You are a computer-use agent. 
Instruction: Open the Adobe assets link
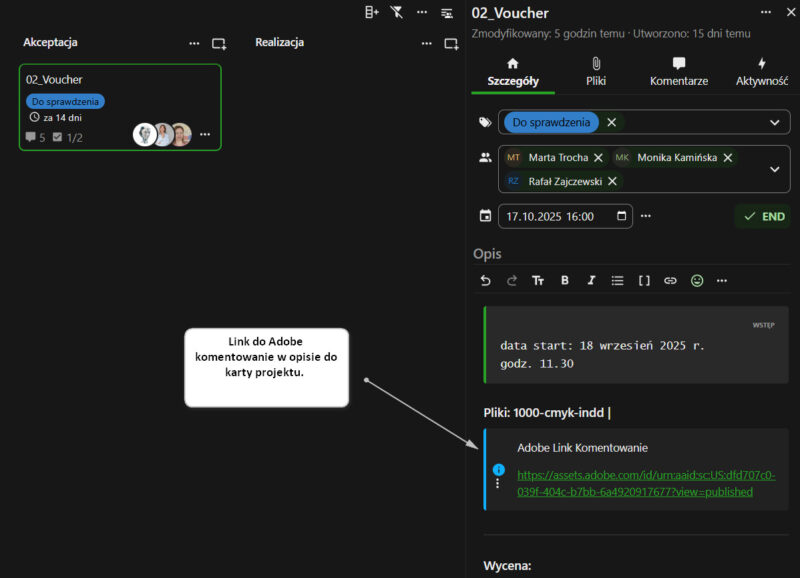coord(645,483)
